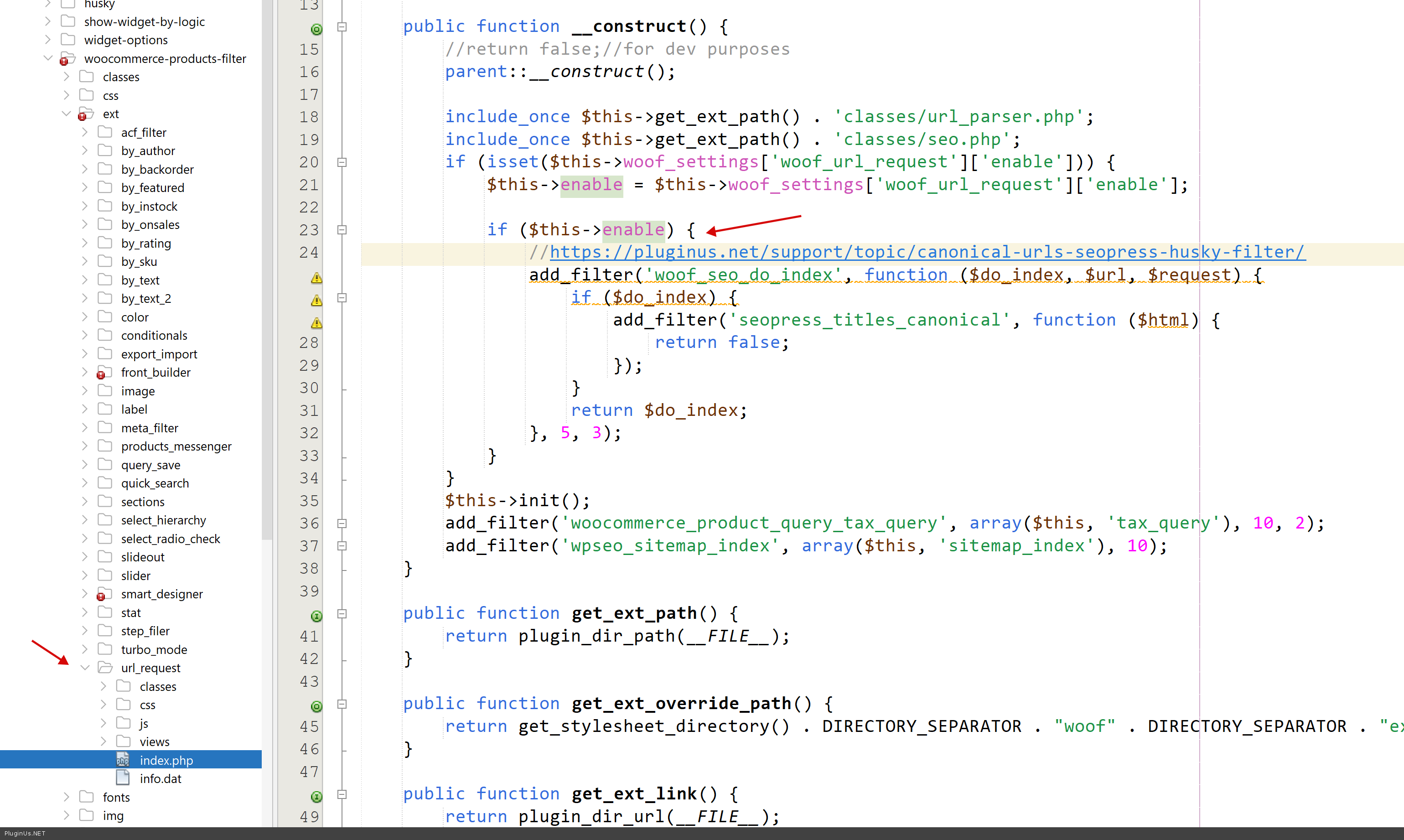
Task: Toggle fold marker at line 20 if isset
Action: coord(342,162)
